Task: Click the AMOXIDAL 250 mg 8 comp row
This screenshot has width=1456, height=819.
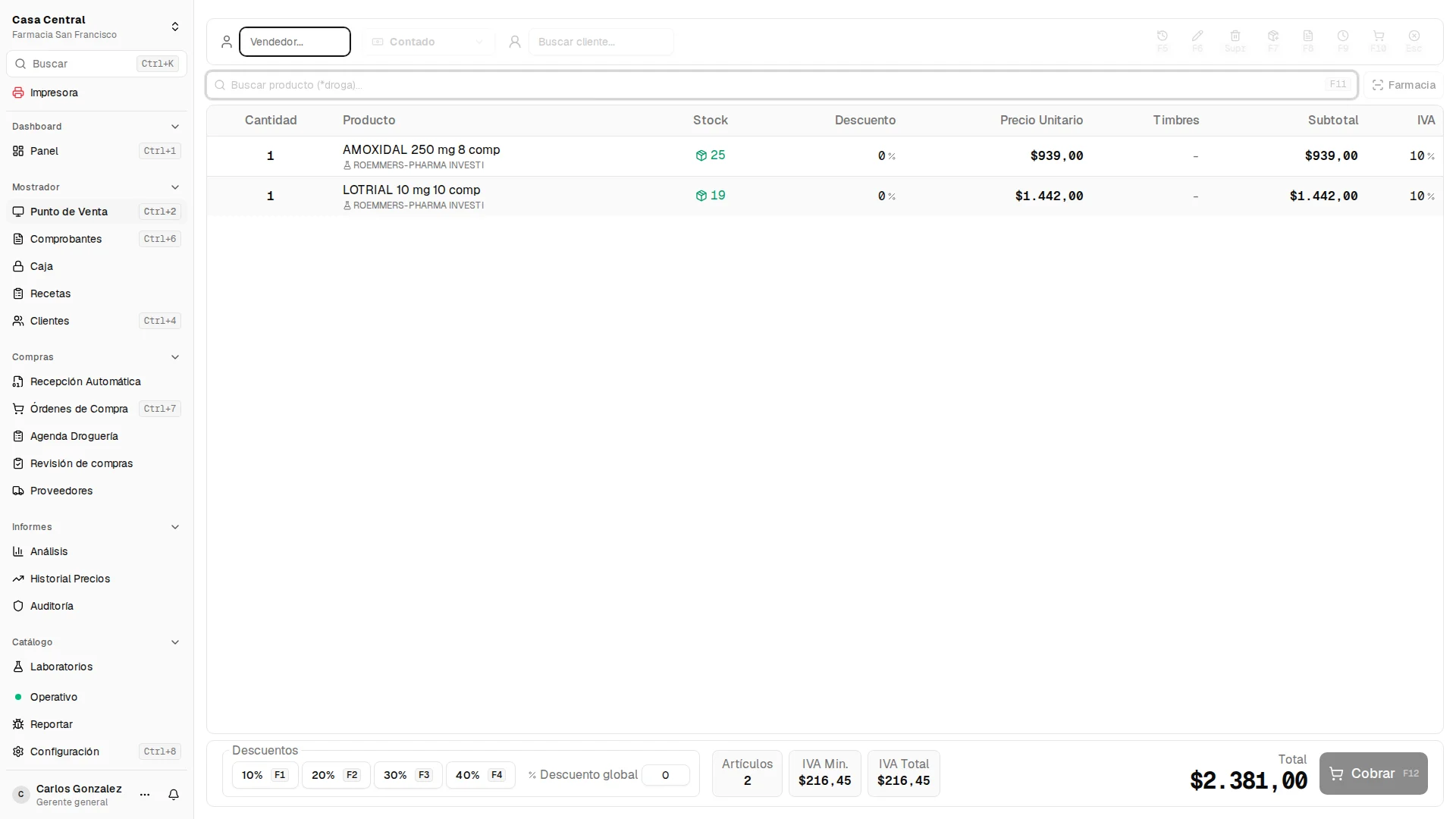Action: pyautogui.click(x=825, y=156)
